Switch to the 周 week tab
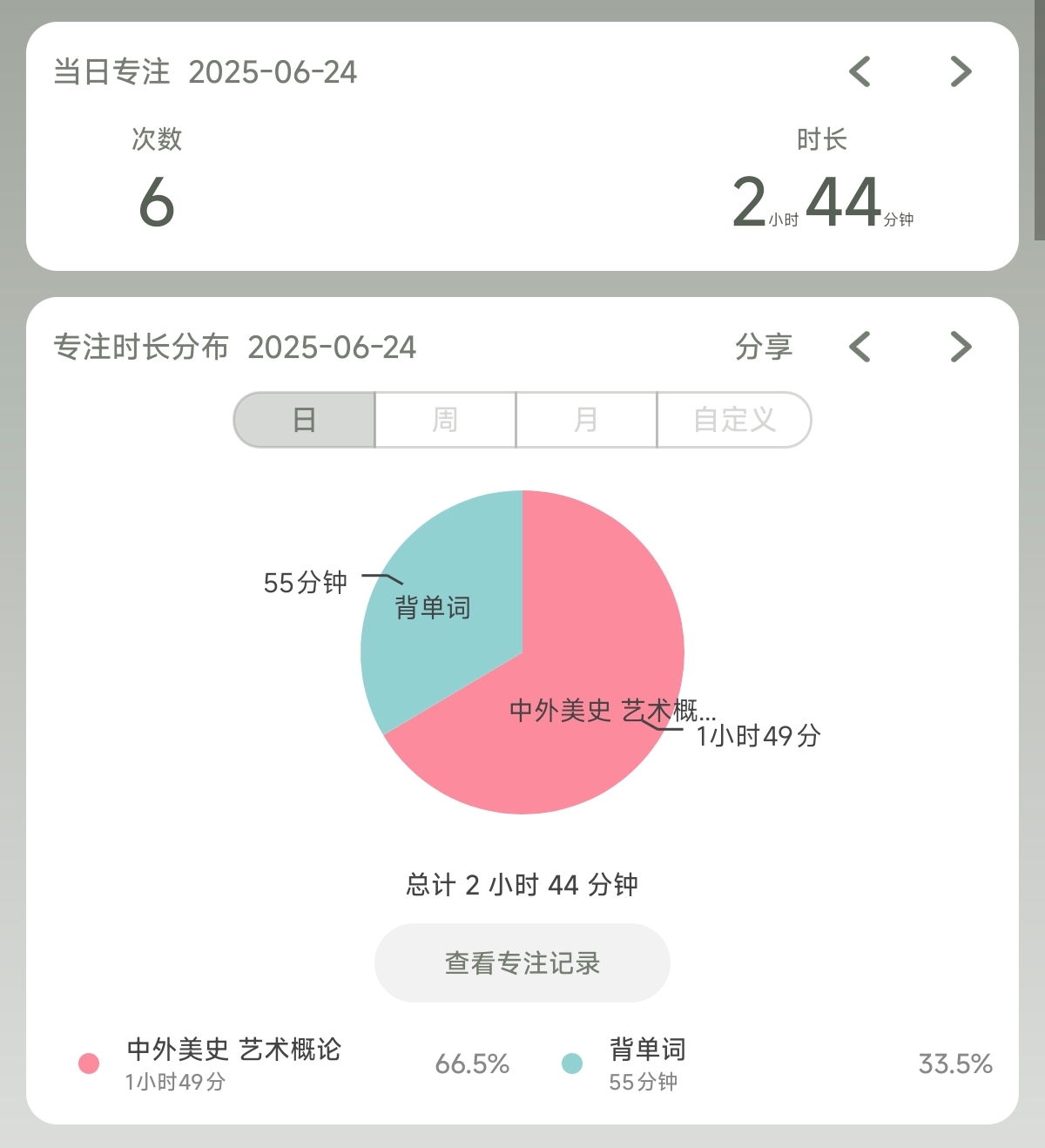The width and height of the screenshot is (1045, 1148). 445,420
